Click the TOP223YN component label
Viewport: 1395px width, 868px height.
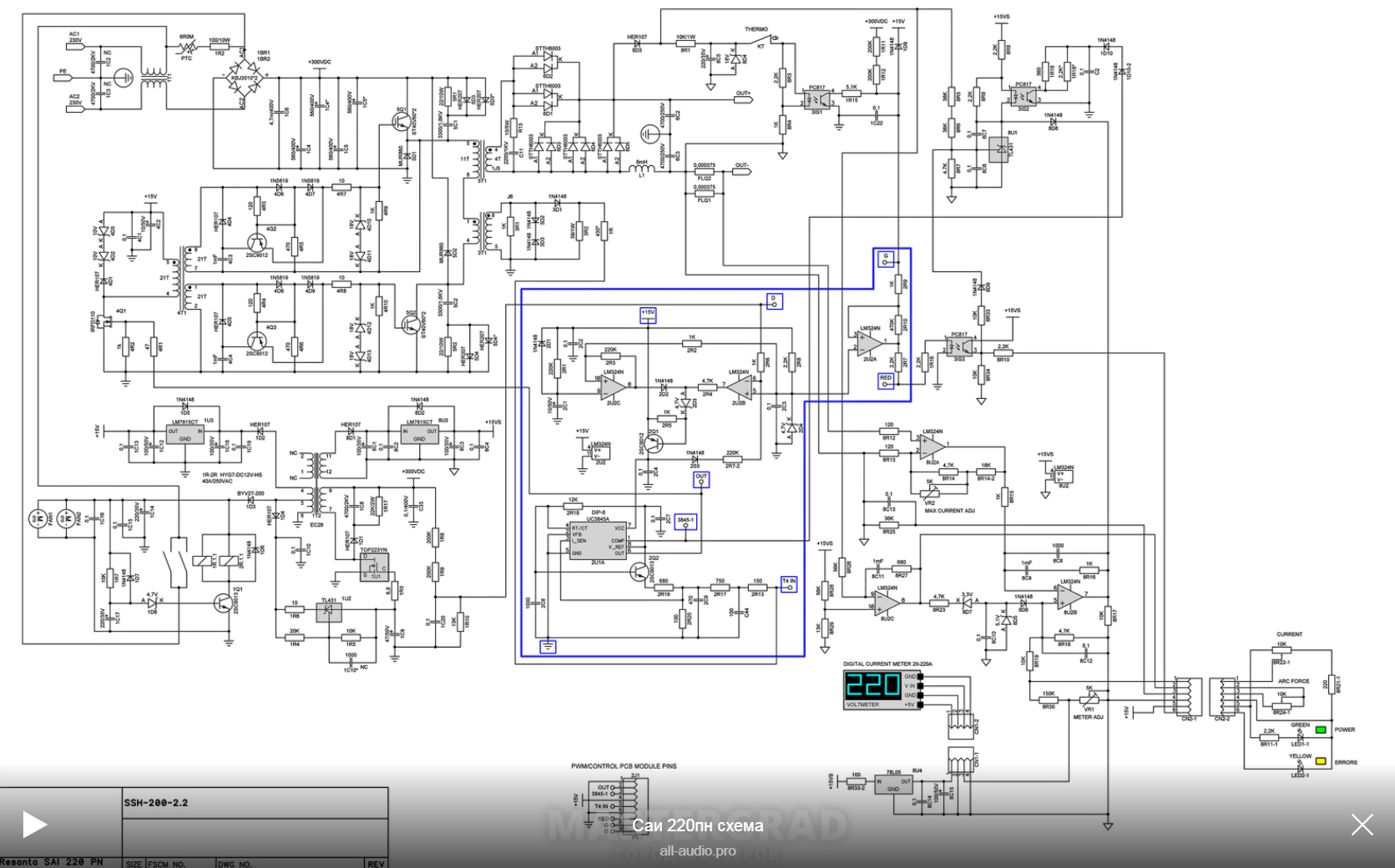pyautogui.click(x=373, y=551)
